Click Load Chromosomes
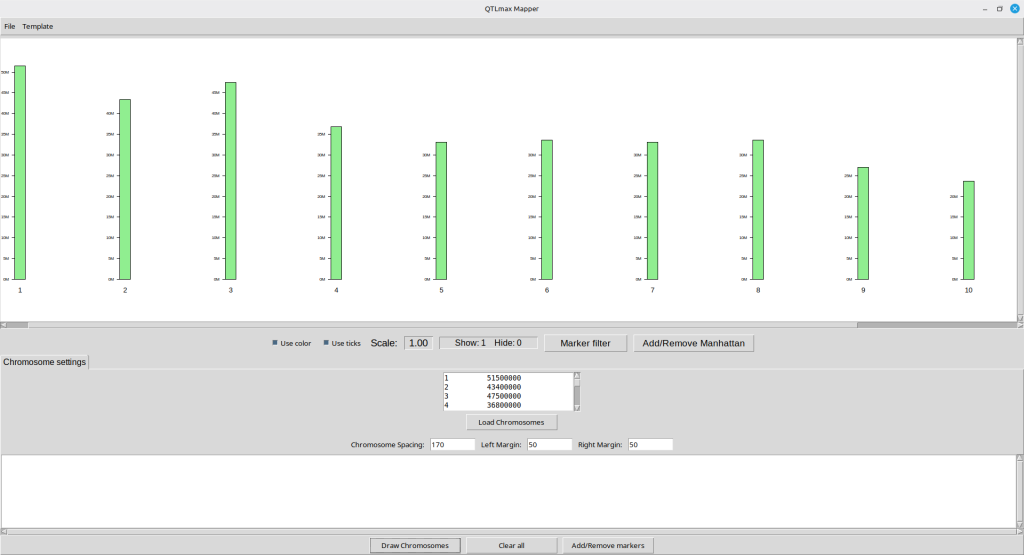The width and height of the screenshot is (1024, 555). [511, 422]
